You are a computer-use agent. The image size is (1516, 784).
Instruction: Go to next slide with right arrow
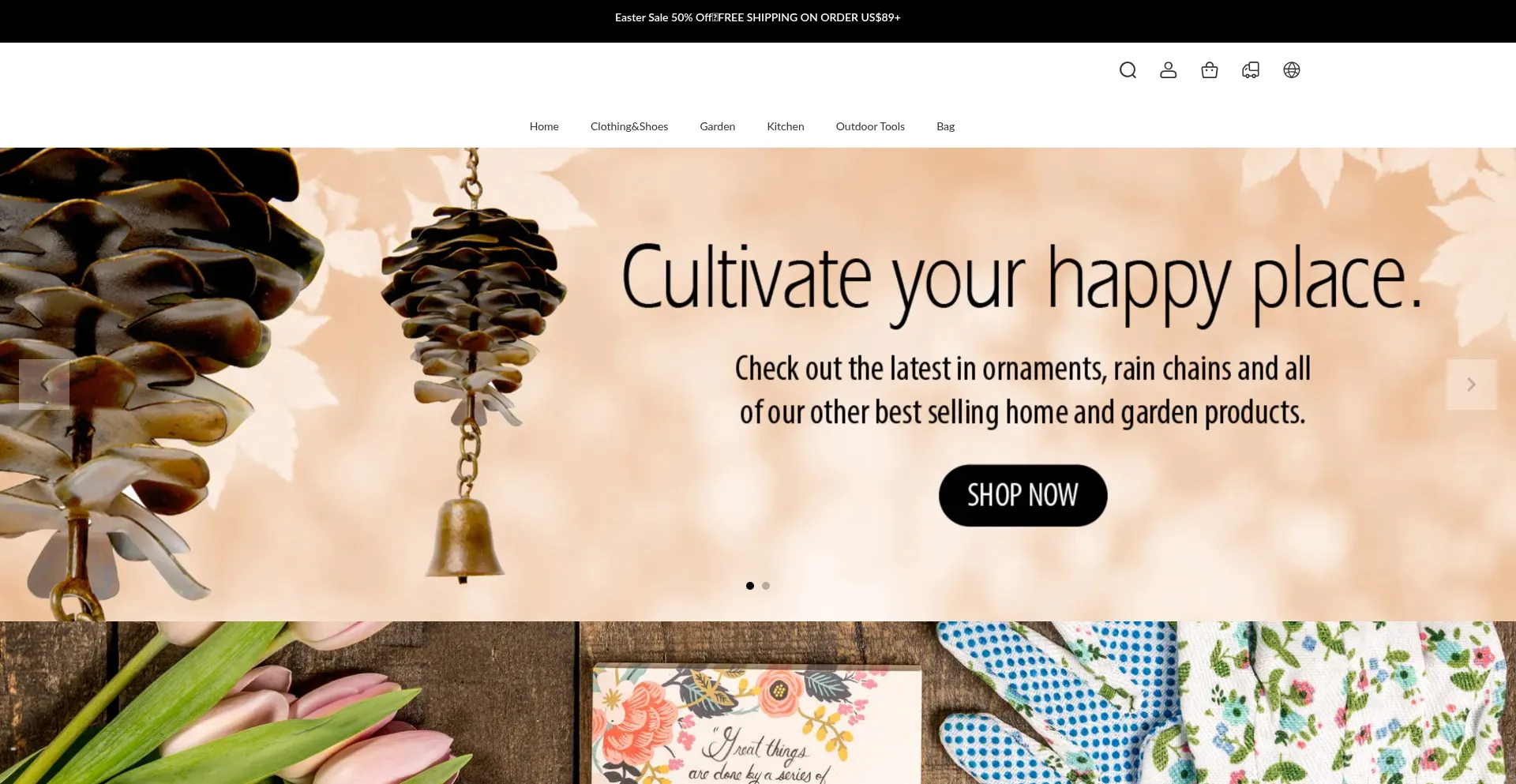(1471, 384)
